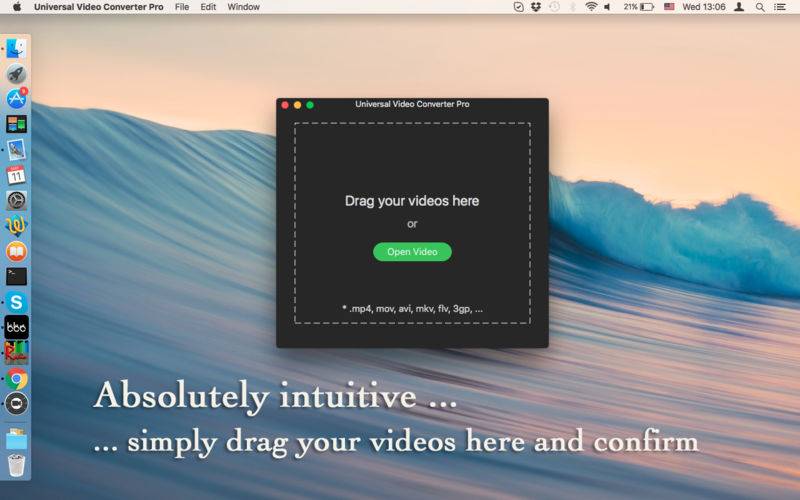Launch Skype from the dock
Viewport: 800px width, 500px height.
[16, 301]
